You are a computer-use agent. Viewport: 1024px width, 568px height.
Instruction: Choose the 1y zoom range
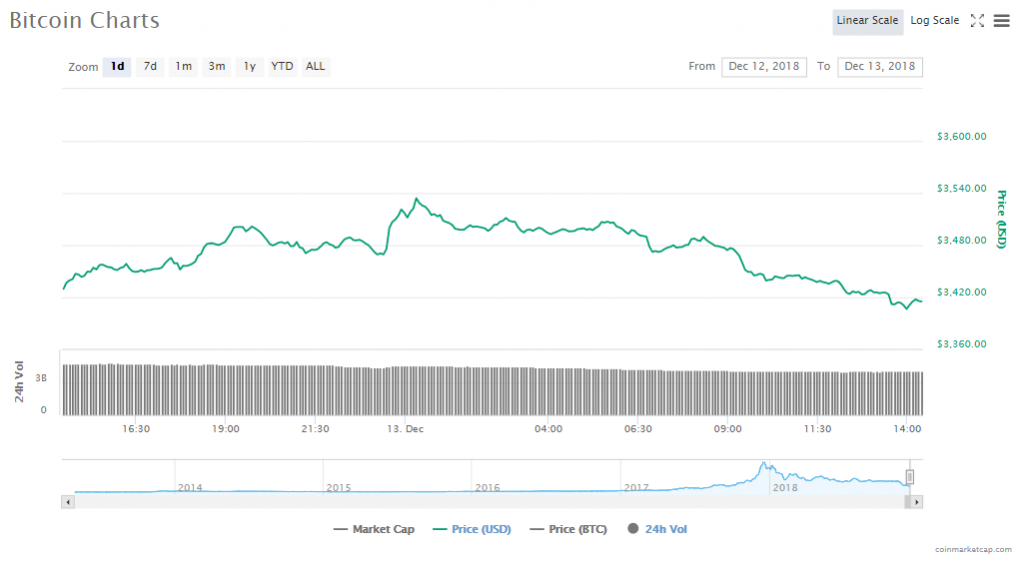(249, 67)
